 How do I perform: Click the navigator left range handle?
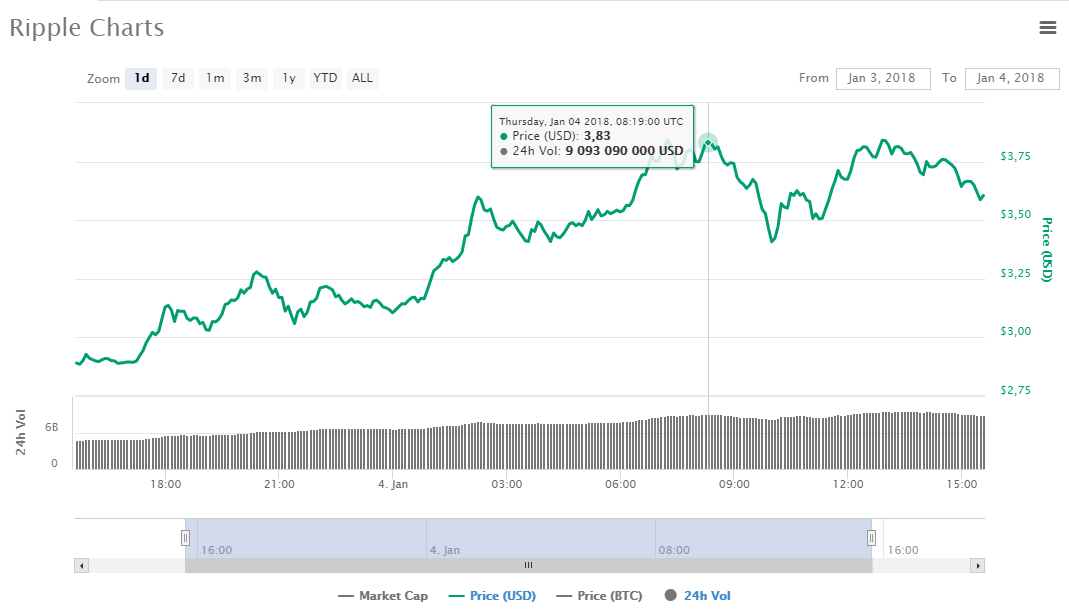click(x=185, y=538)
